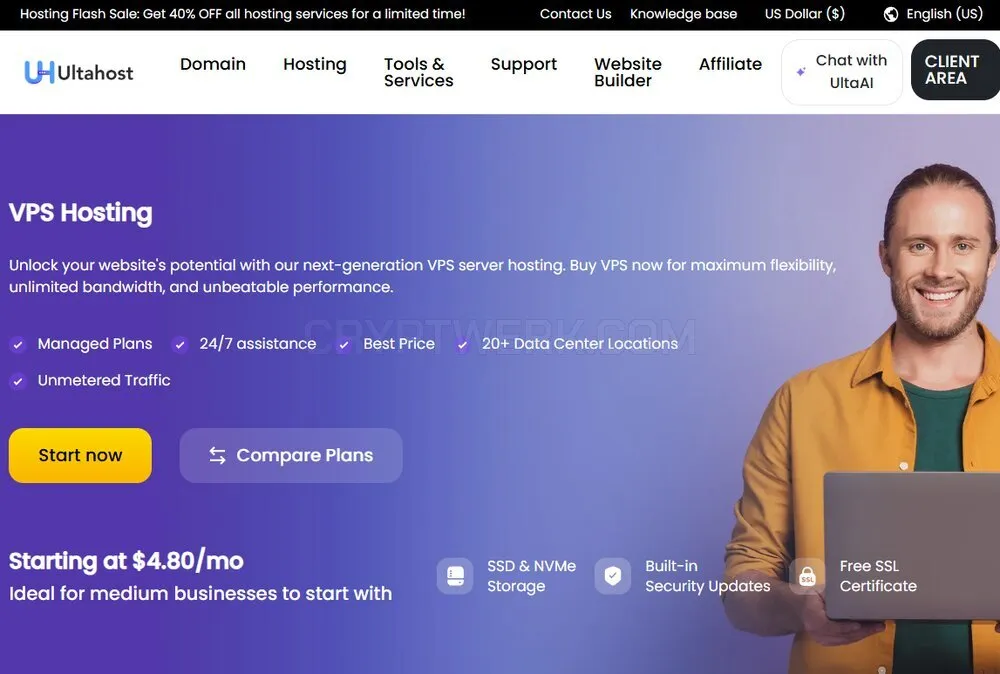The height and width of the screenshot is (674, 1000).
Task: Click the SSD & NVMe Storage icon
Action: click(455, 576)
